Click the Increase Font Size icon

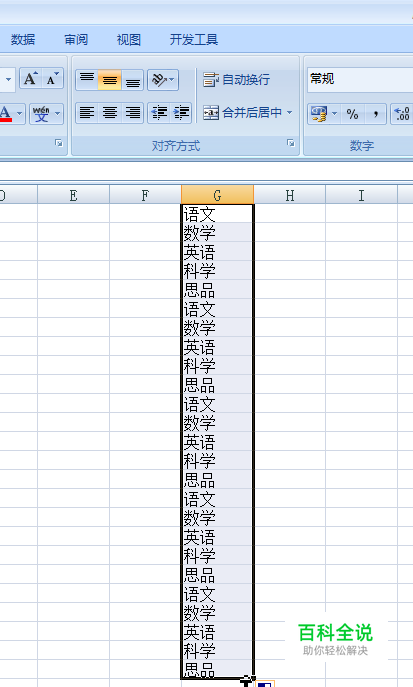point(30,79)
